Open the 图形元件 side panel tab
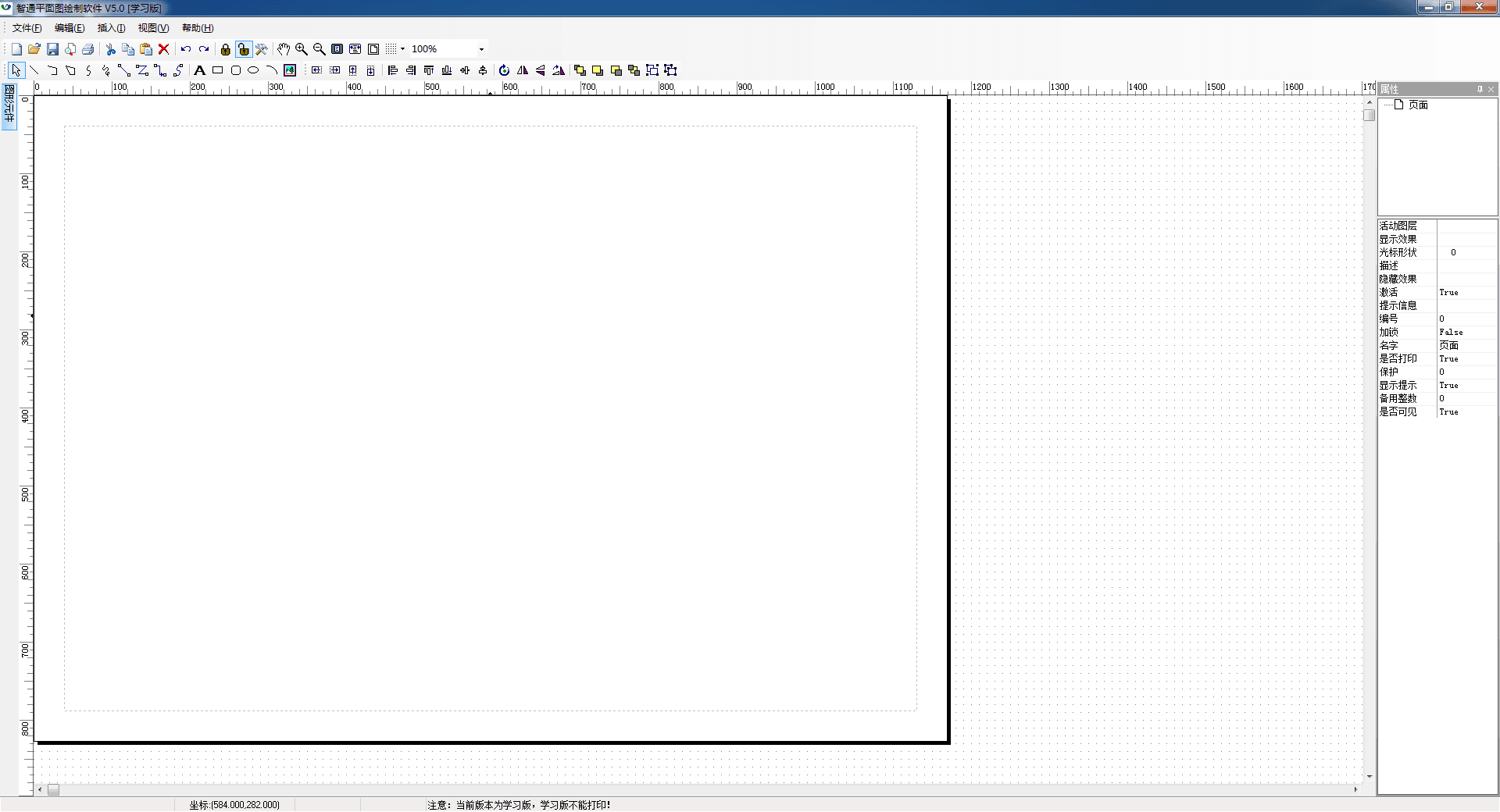 click(x=9, y=105)
